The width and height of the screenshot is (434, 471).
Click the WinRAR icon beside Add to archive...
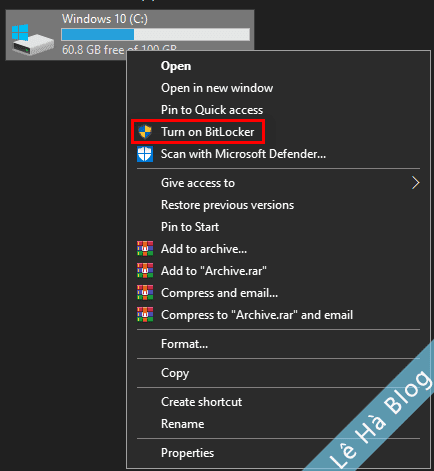pos(145,249)
